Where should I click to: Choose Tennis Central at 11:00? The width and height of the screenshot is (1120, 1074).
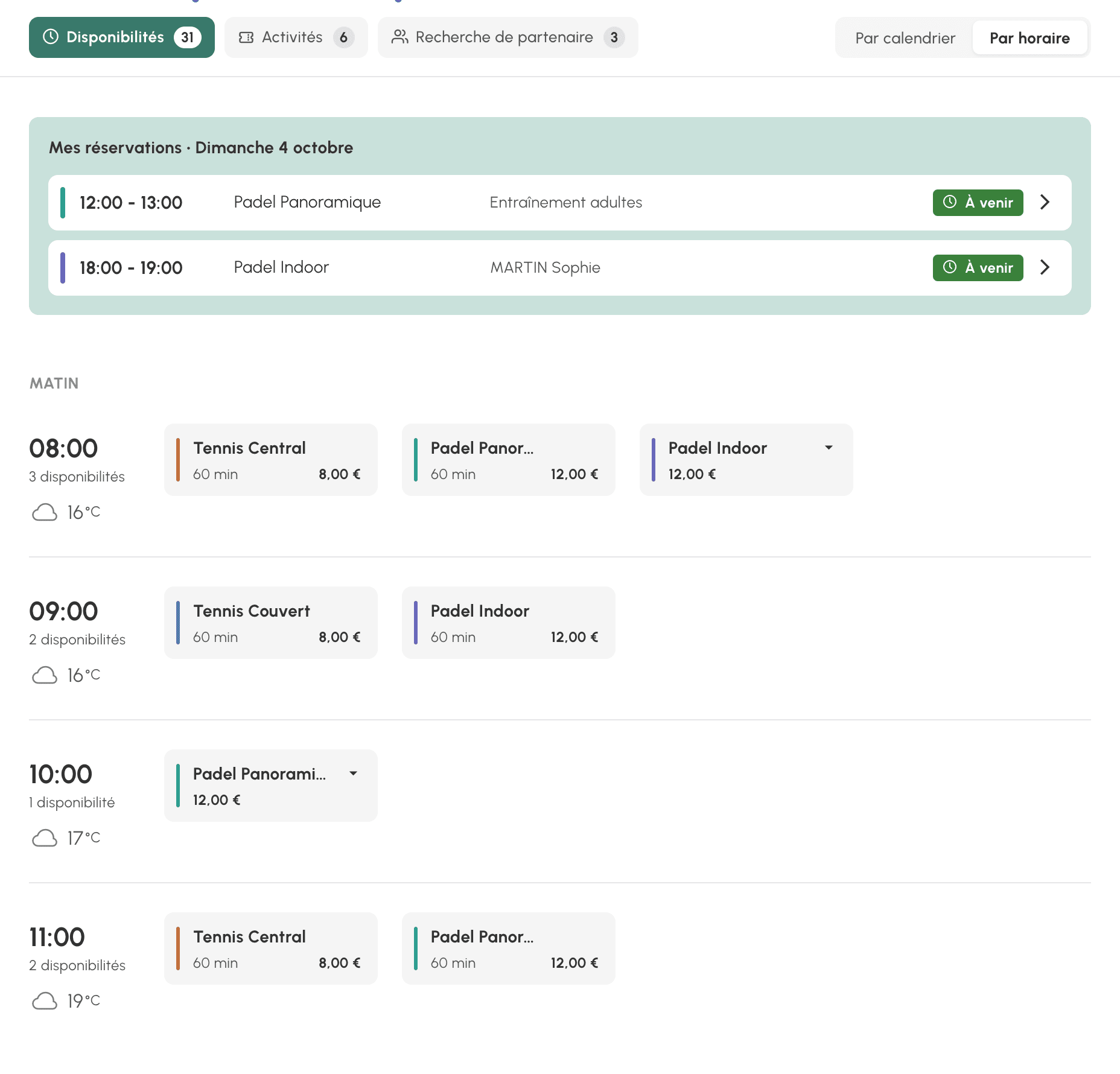click(x=271, y=948)
